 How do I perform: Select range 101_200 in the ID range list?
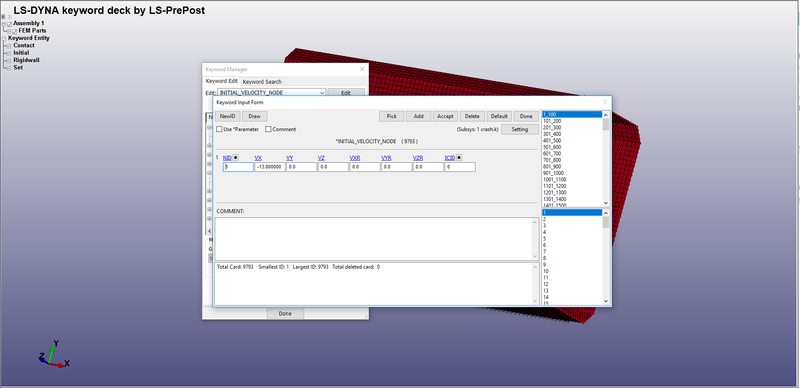pyautogui.click(x=572, y=121)
